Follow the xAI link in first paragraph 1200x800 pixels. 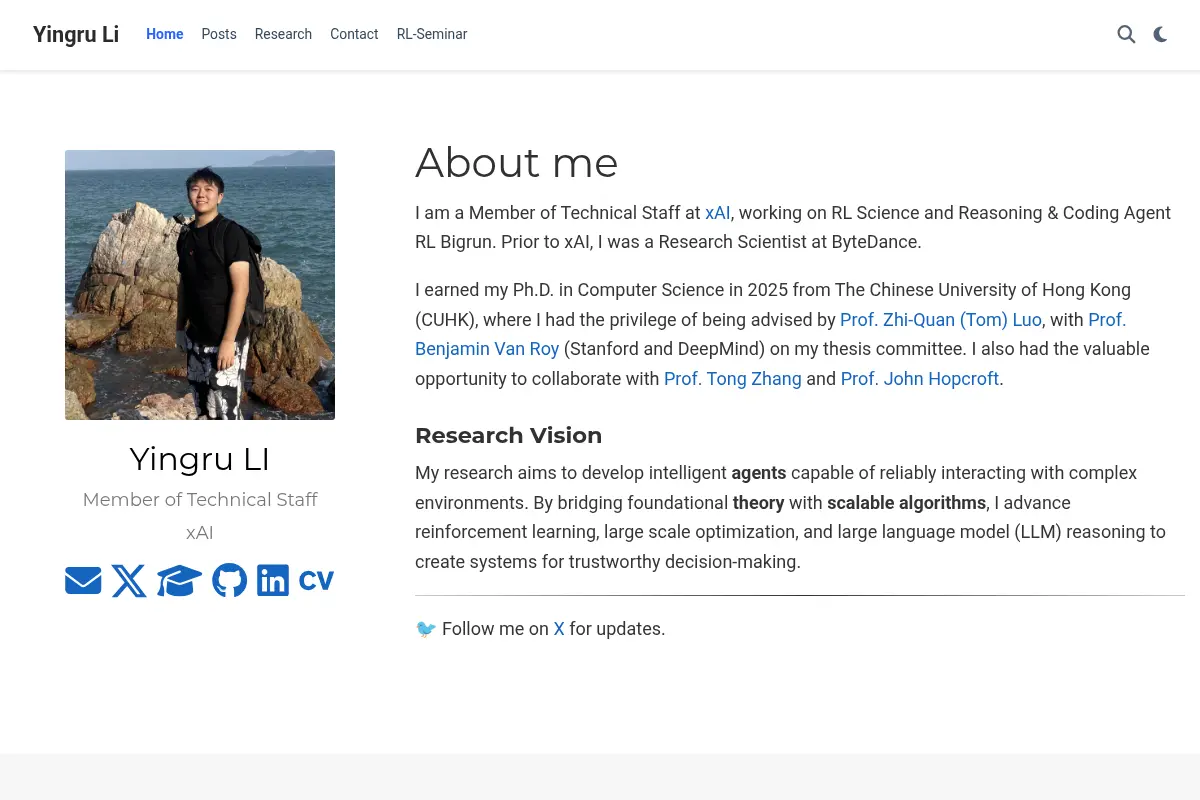(x=718, y=213)
